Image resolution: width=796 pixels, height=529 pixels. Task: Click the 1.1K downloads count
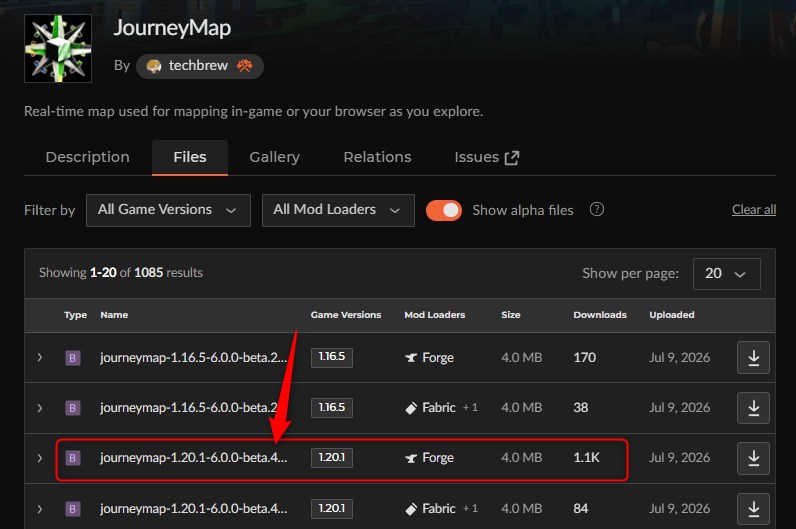(x=586, y=458)
